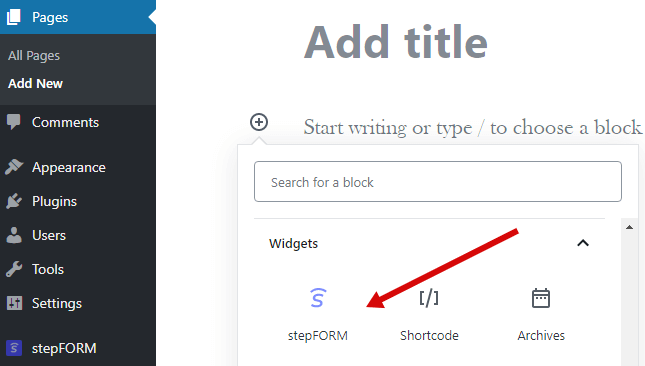This screenshot has height=366, width=645.
Task: Select Add New under Pages
Action: click(35, 83)
